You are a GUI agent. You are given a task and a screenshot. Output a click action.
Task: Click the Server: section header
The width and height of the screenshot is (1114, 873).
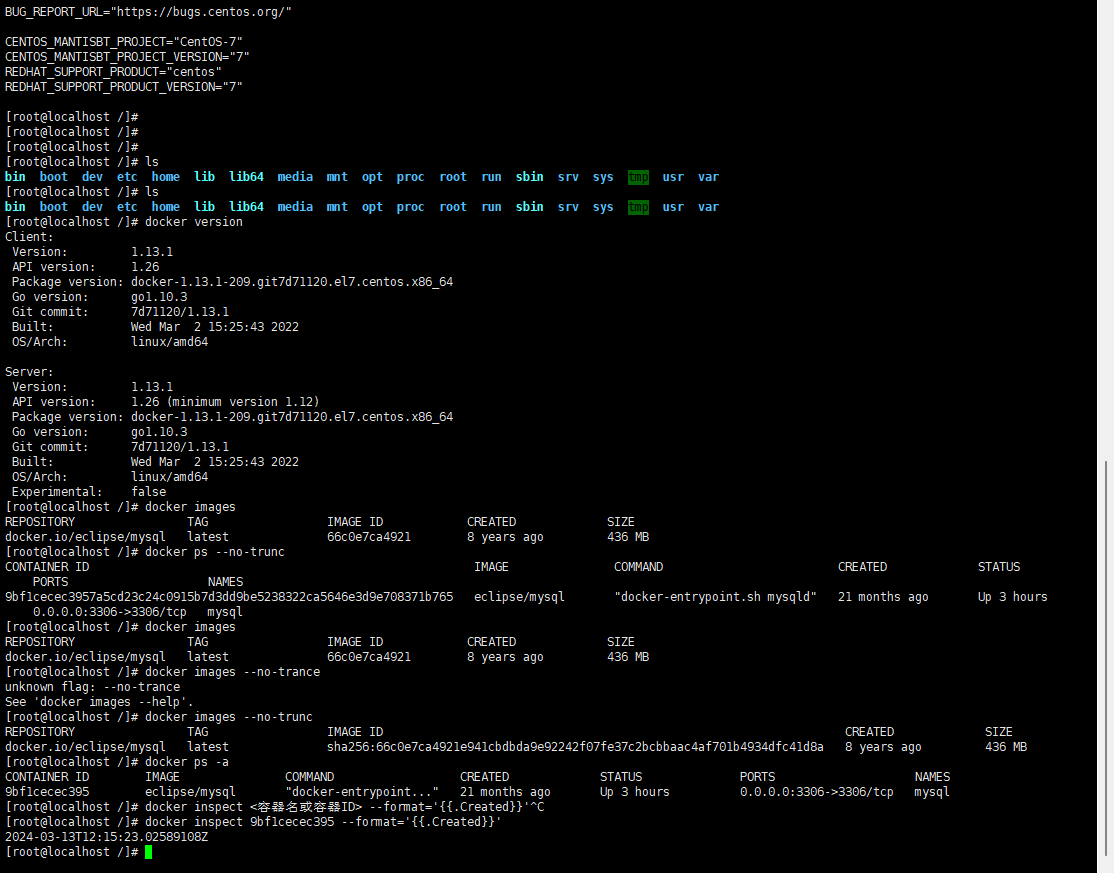coord(29,372)
